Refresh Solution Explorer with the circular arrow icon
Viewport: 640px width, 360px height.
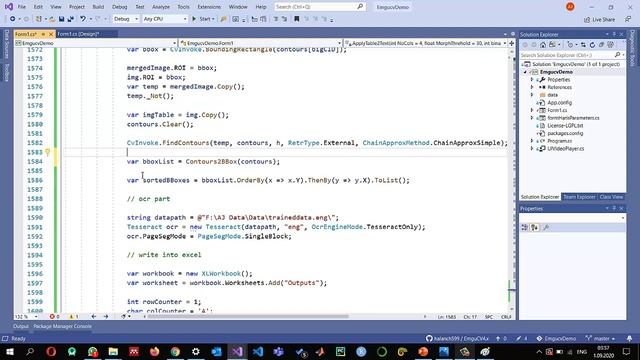pyautogui.click(x=592, y=45)
